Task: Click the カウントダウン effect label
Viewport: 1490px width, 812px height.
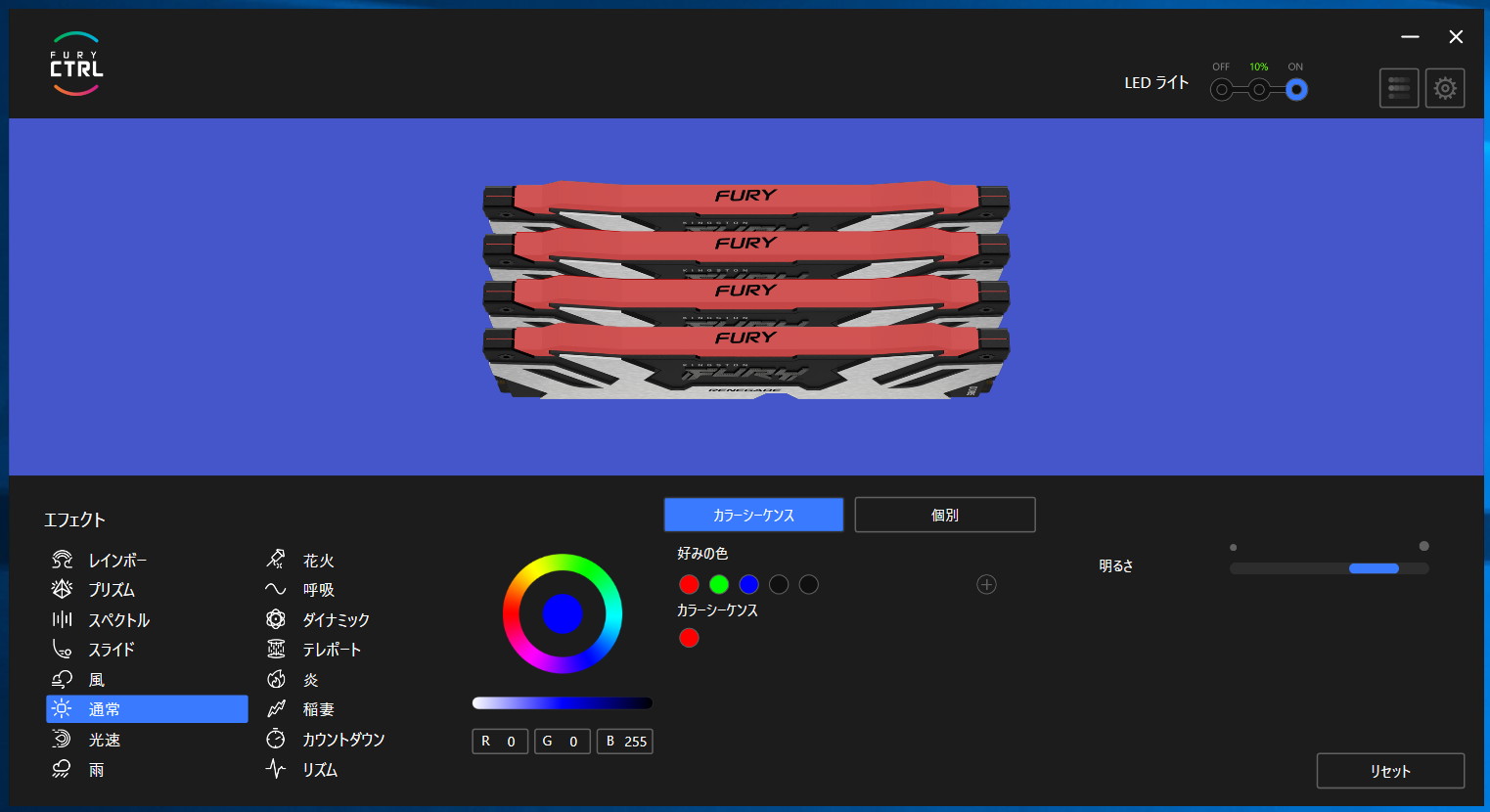Action: (343, 740)
